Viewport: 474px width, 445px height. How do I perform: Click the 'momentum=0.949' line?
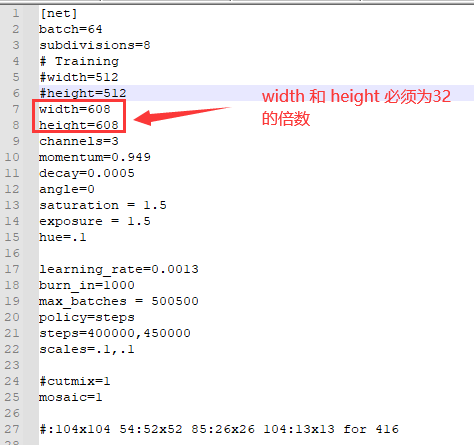pyautogui.click(x=95, y=157)
